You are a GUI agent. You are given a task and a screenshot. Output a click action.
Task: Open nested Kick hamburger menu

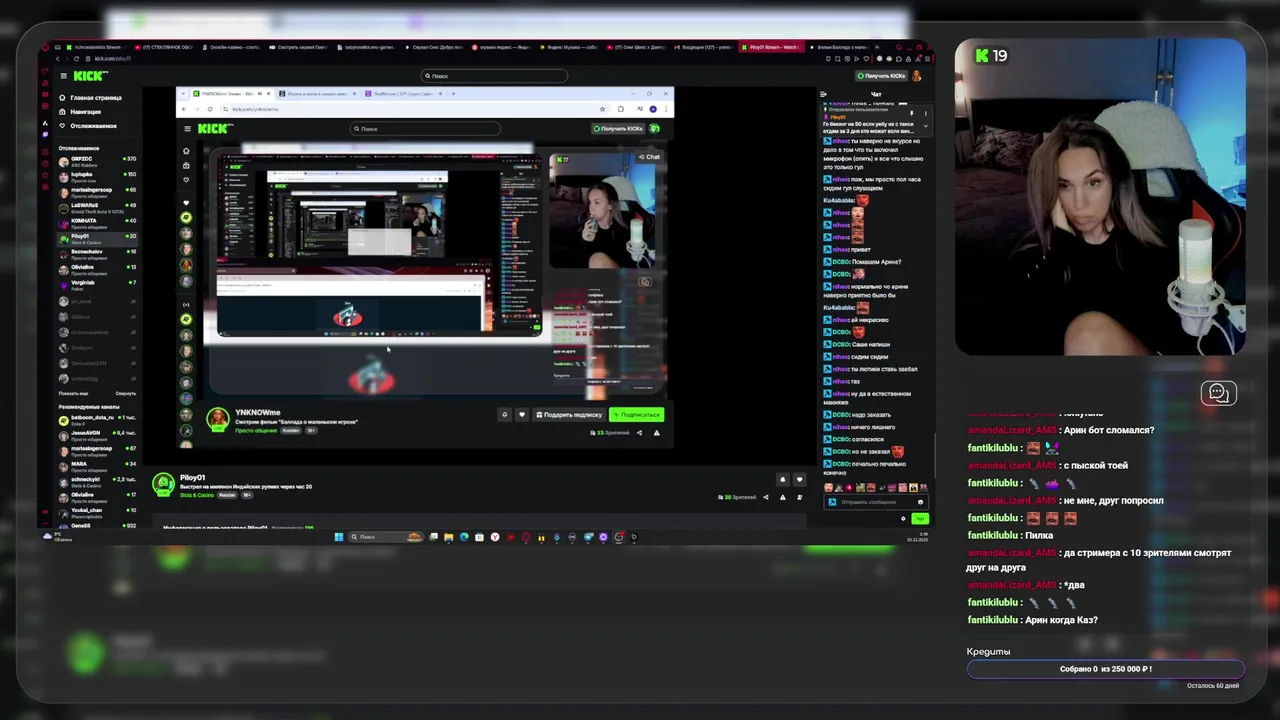[186, 128]
